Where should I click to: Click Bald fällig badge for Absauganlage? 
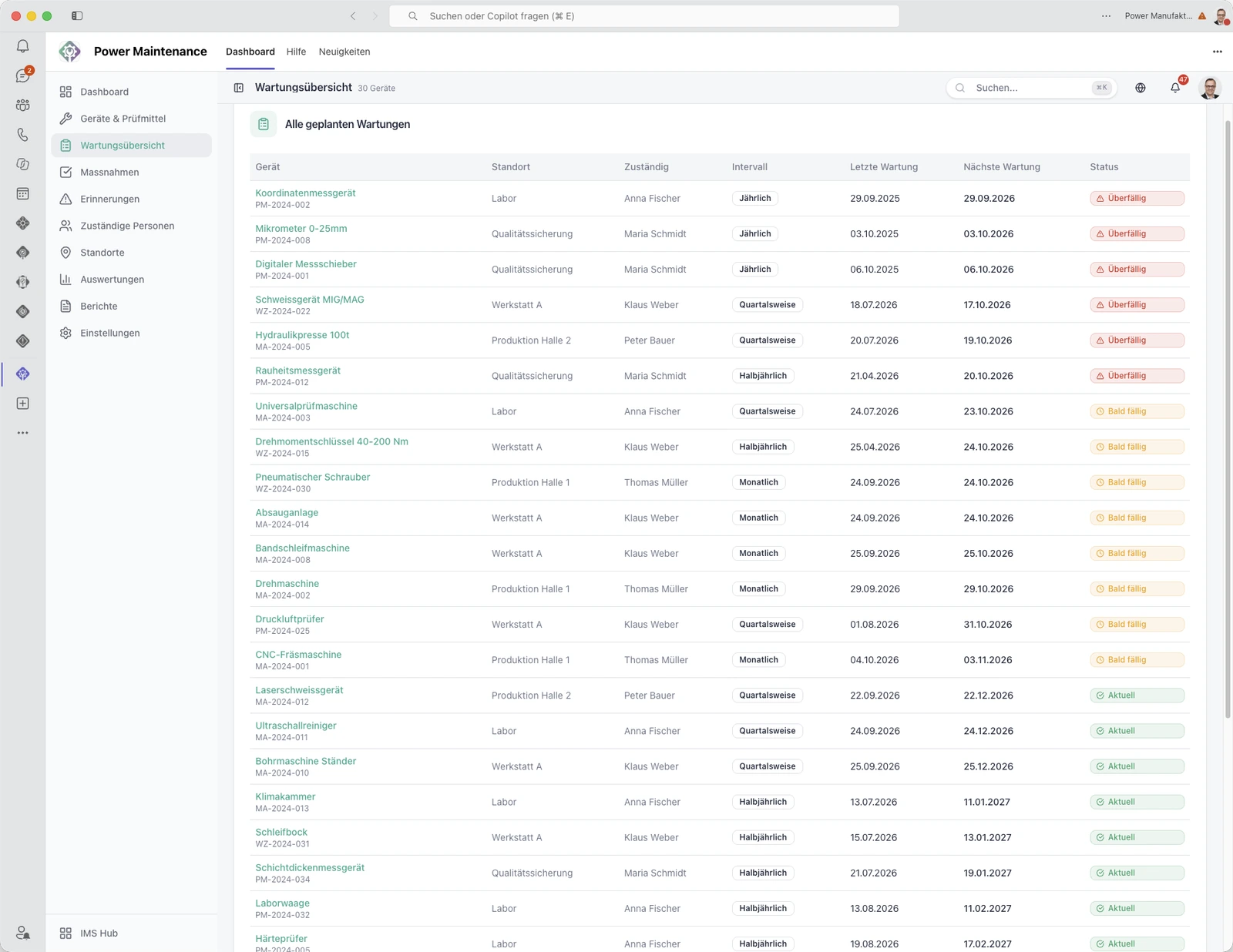tap(1137, 518)
